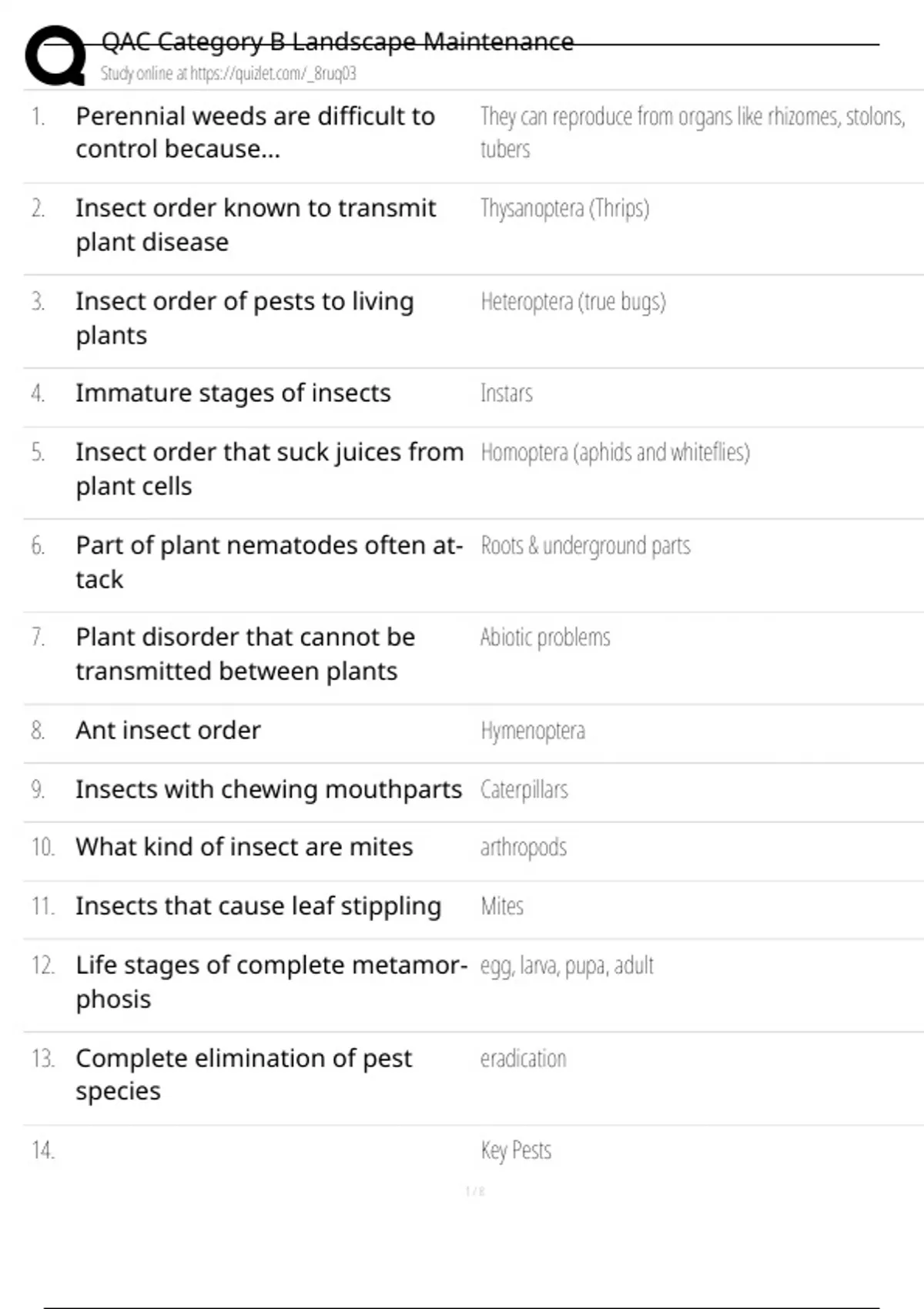Select the Heteroptera (true bugs) answer
This screenshot has height=1309, width=924.
click(573, 302)
